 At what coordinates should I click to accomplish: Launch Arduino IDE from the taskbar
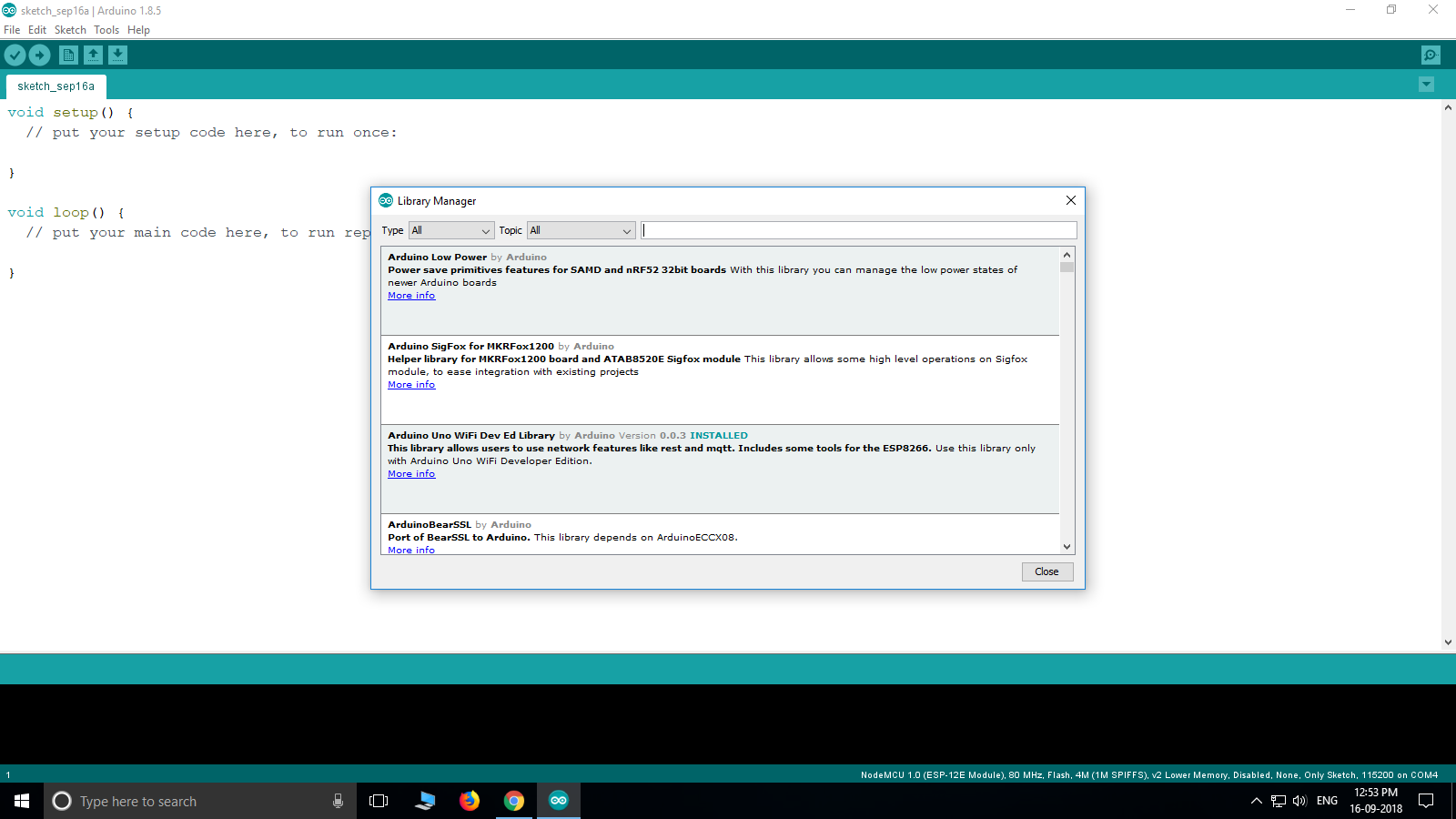(x=558, y=801)
